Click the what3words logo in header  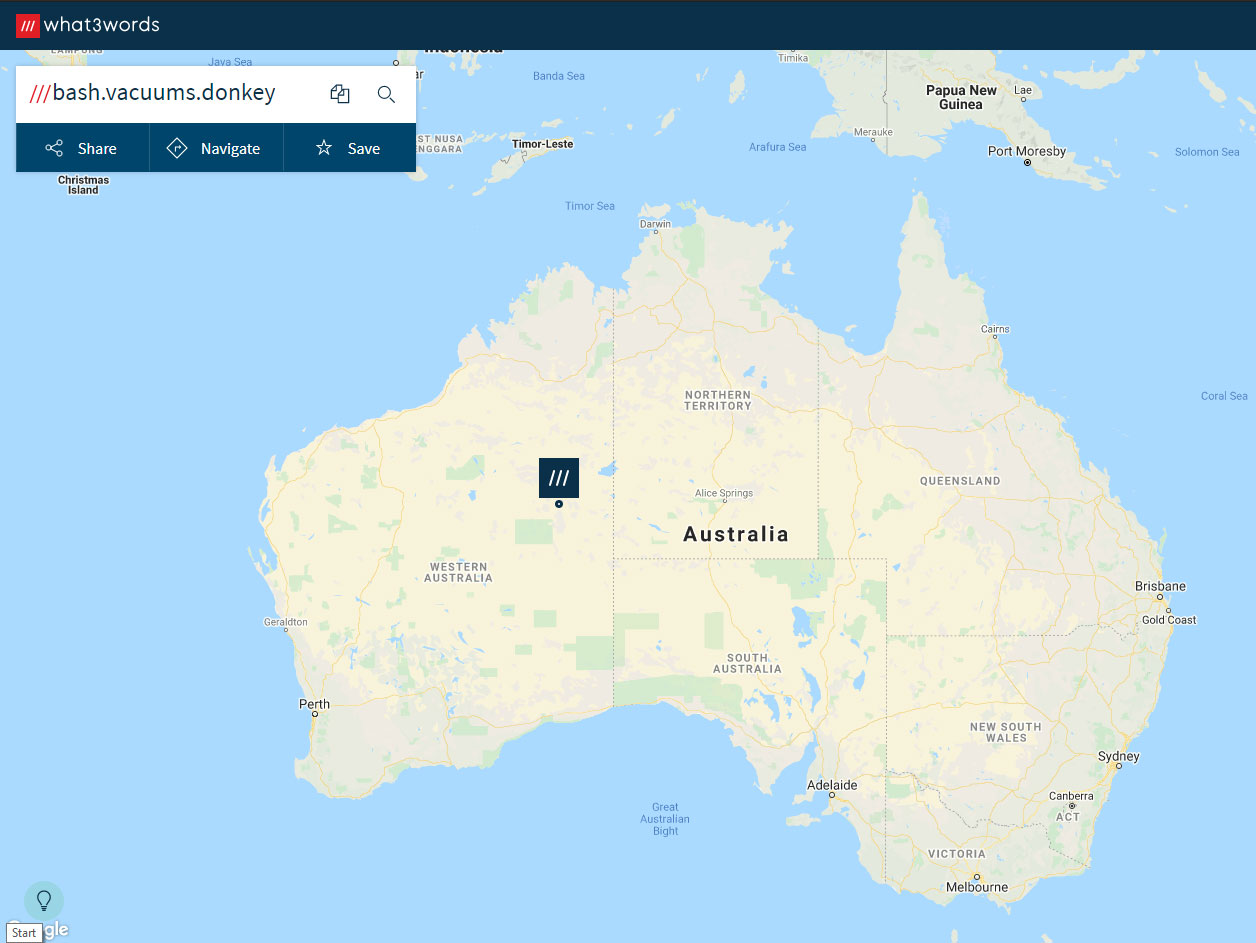click(87, 25)
